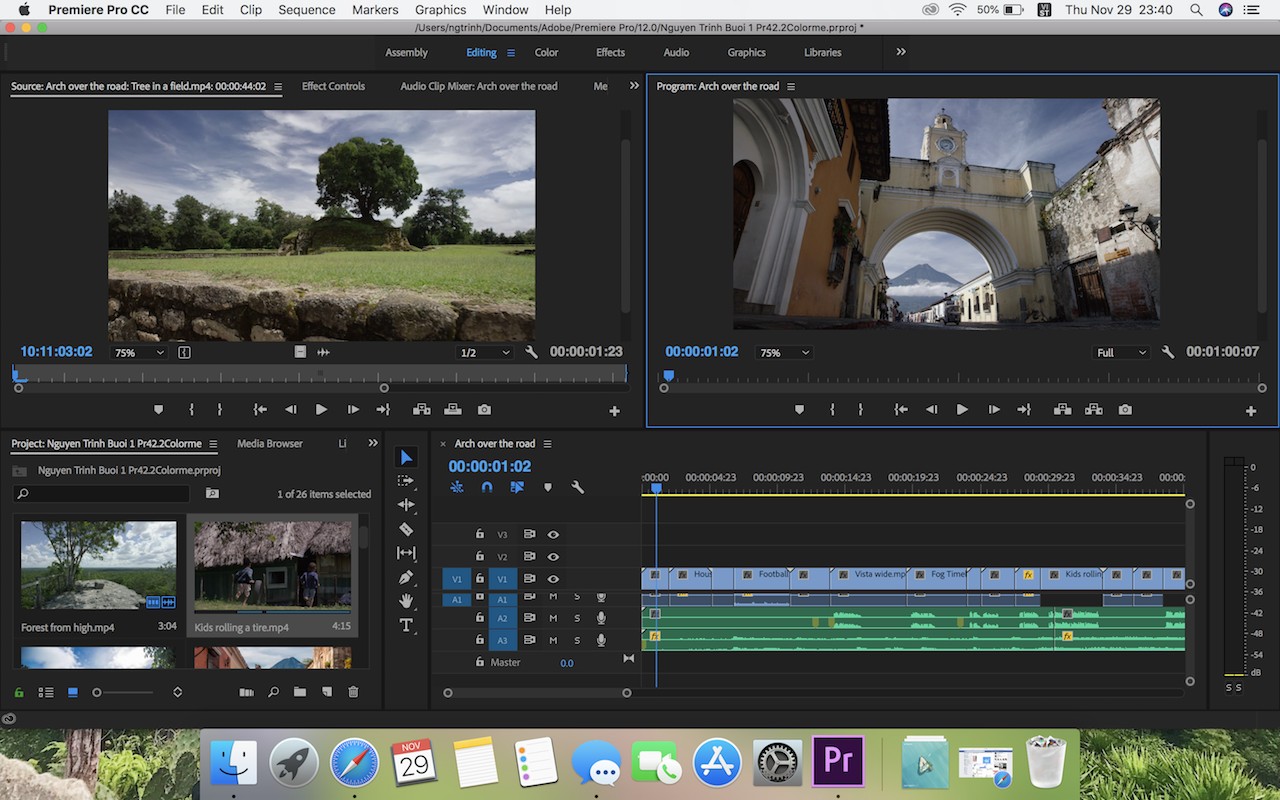Play in Program monitor
This screenshot has height=800, width=1280.
pyautogui.click(x=962, y=410)
